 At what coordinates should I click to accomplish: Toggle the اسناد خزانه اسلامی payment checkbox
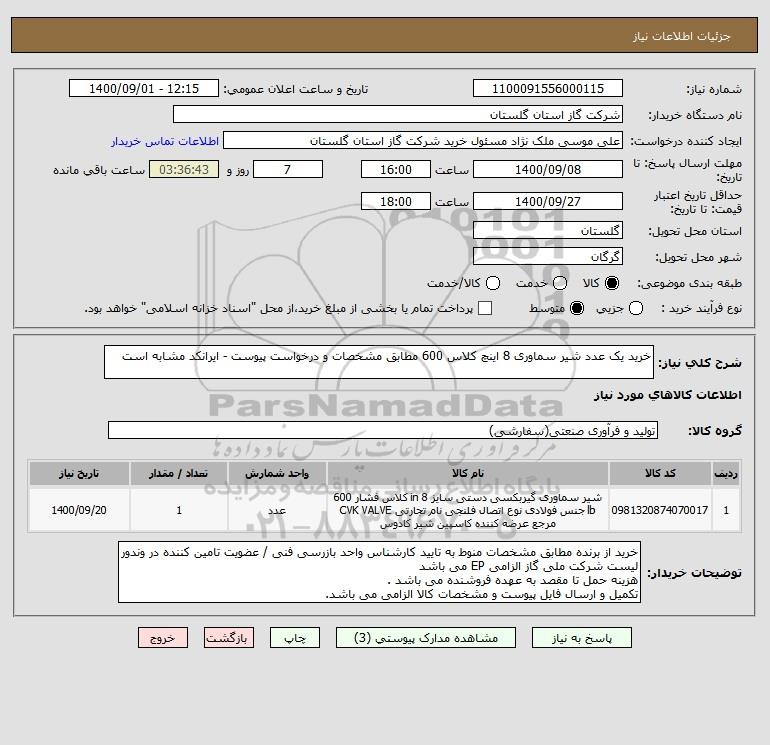coord(485,308)
